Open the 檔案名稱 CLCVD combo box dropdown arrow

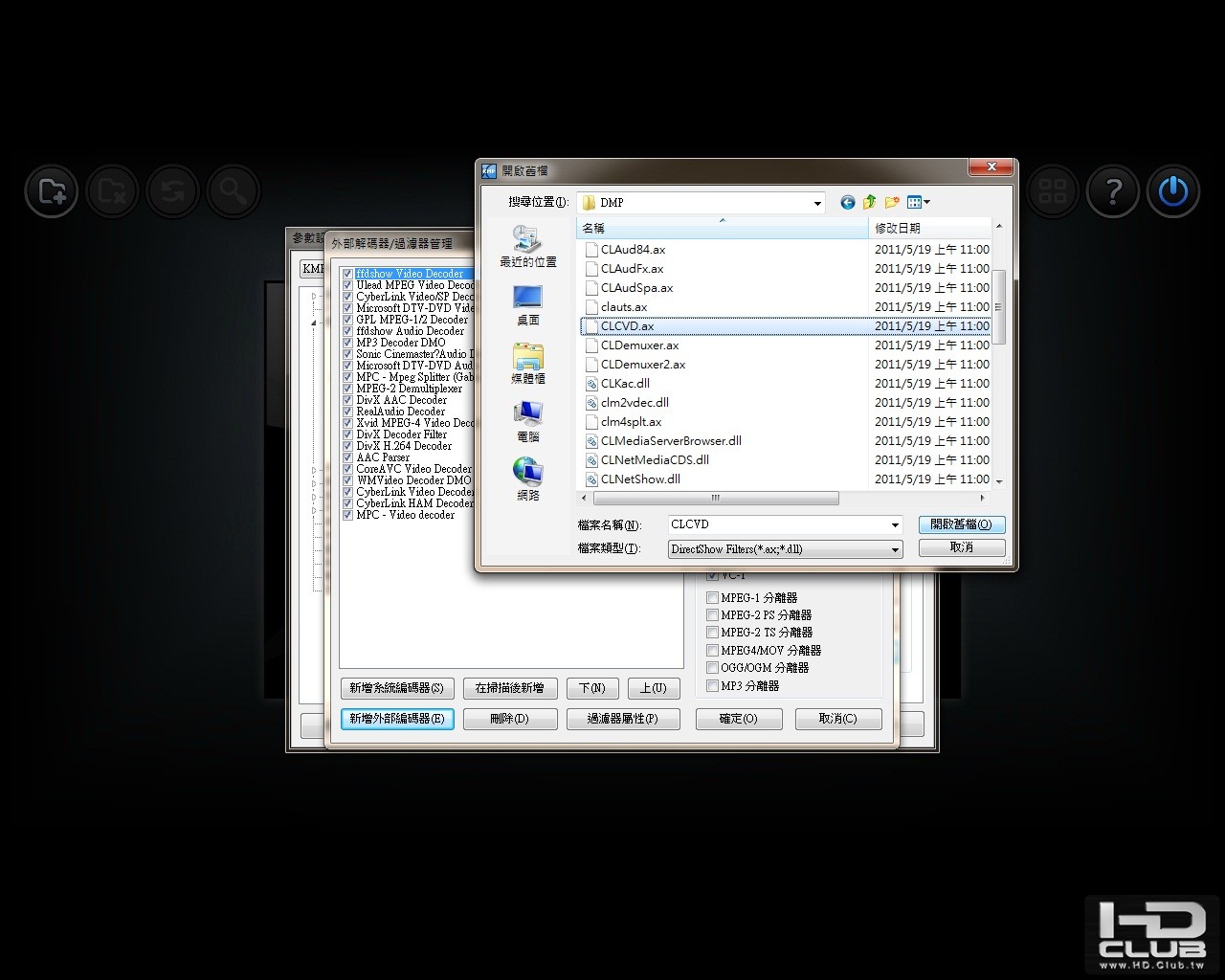895,524
